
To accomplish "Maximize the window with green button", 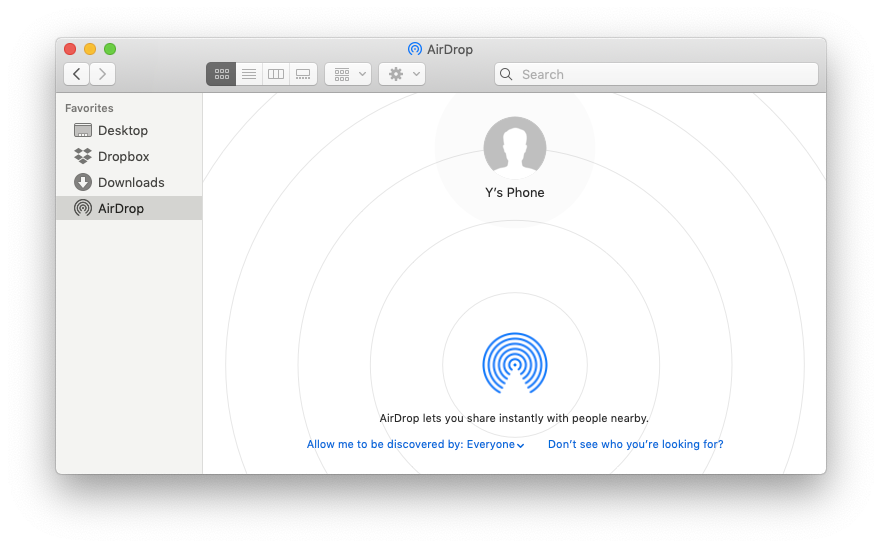I will pyautogui.click(x=110, y=49).
